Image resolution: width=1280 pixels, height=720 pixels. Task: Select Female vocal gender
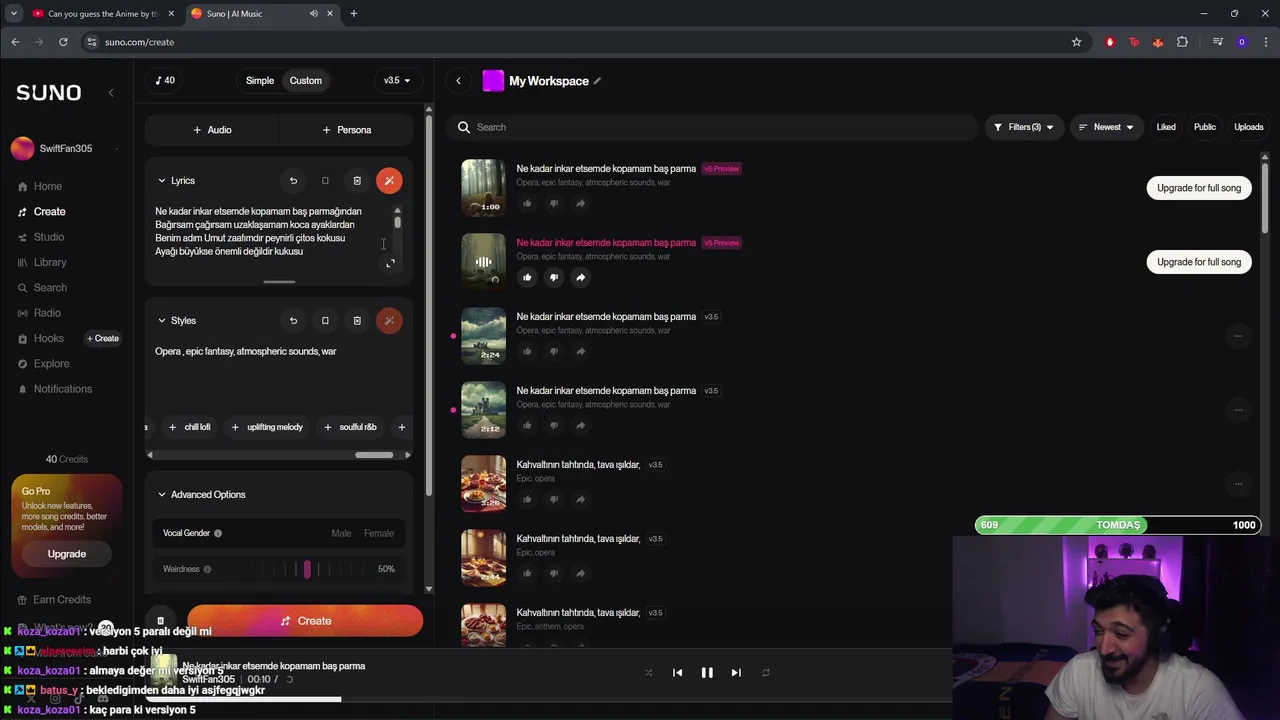(379, 533)
